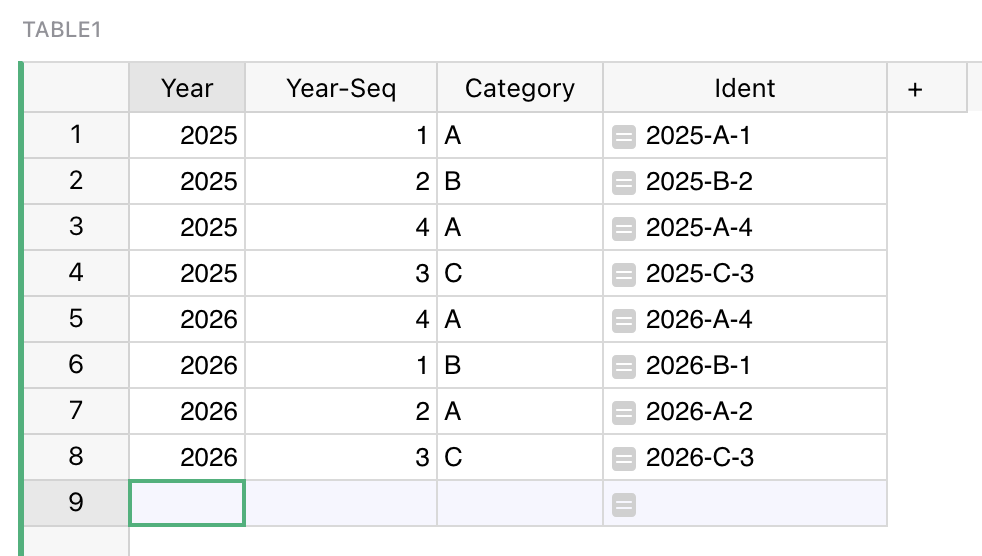Select the Year-Seq column header
Viewport: 982px width, 556px height.
341,89
